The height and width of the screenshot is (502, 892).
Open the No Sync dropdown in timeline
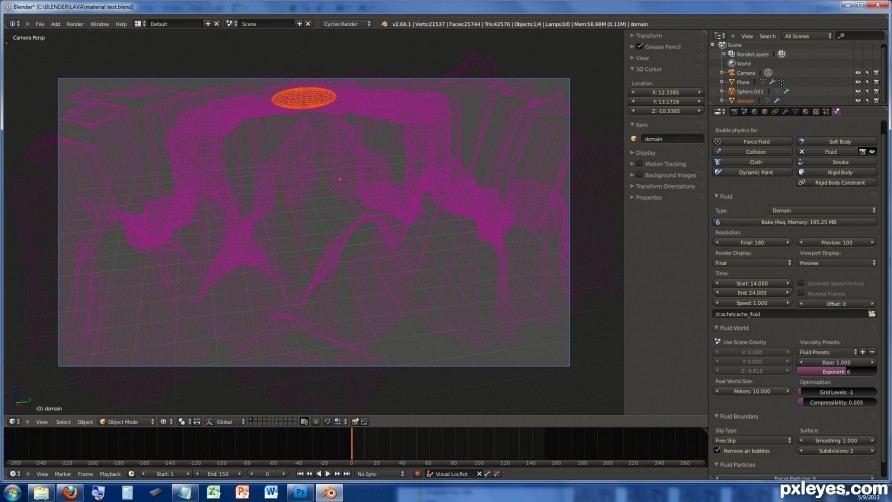pos(379,474)
